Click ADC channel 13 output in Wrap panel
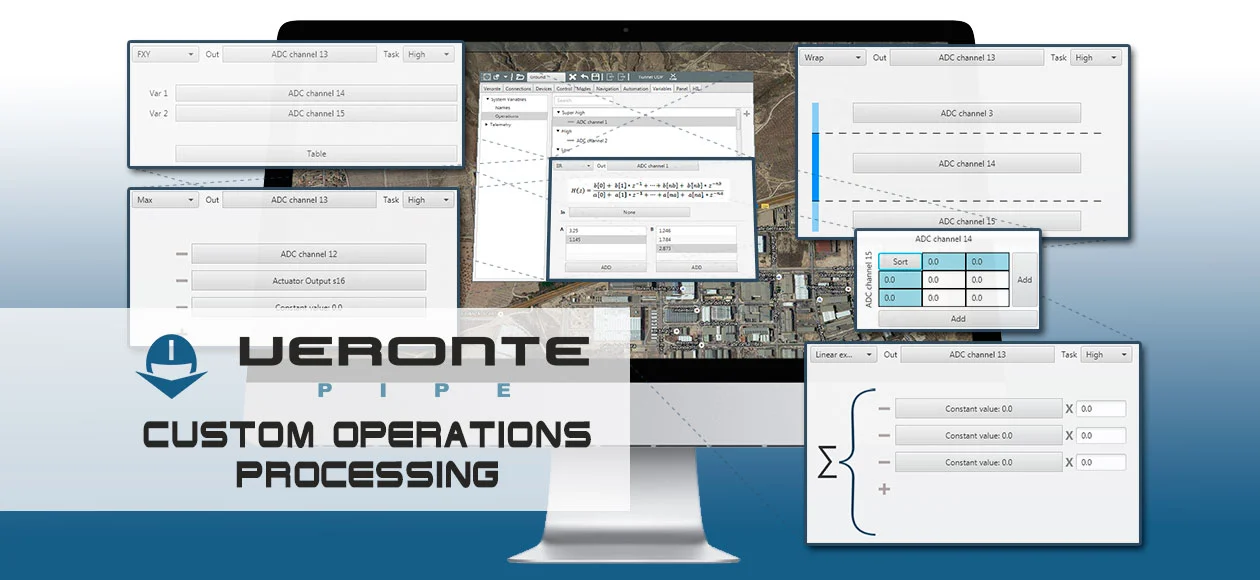This screenshot has width=1260, height=580. (967, 58)
